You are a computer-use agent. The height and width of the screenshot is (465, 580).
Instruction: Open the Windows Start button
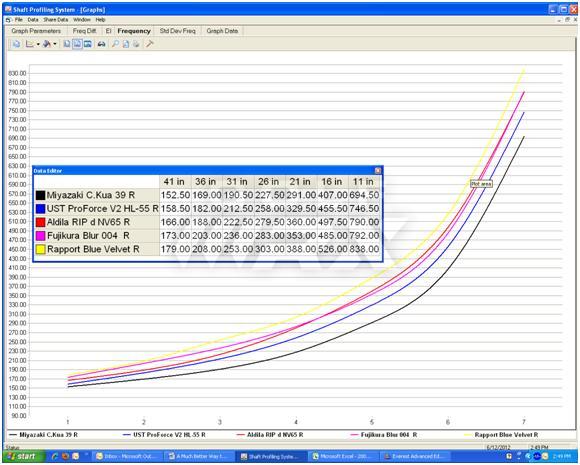23,456
